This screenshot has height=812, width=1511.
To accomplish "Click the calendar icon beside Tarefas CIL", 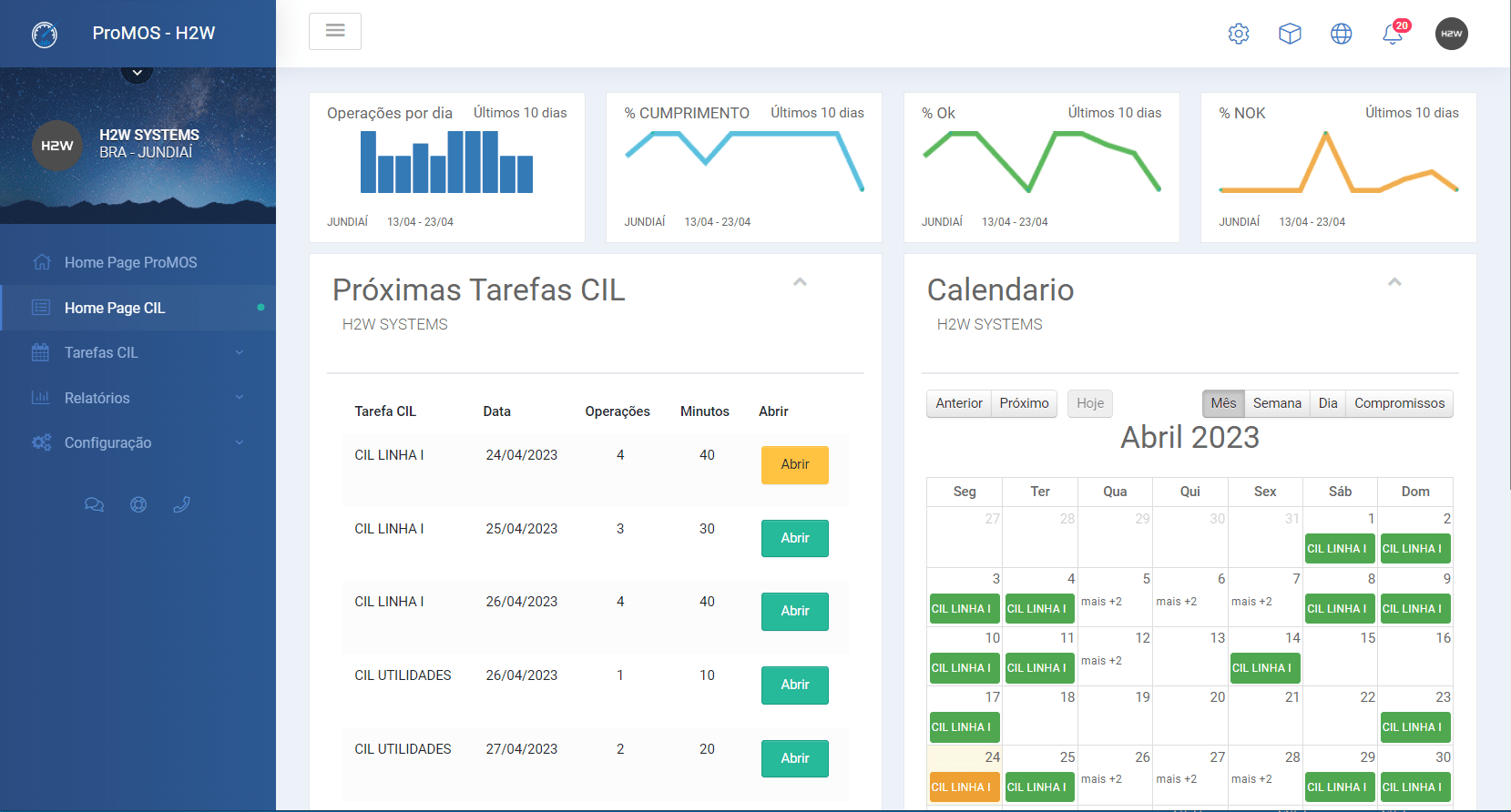I will click(41, 352).
